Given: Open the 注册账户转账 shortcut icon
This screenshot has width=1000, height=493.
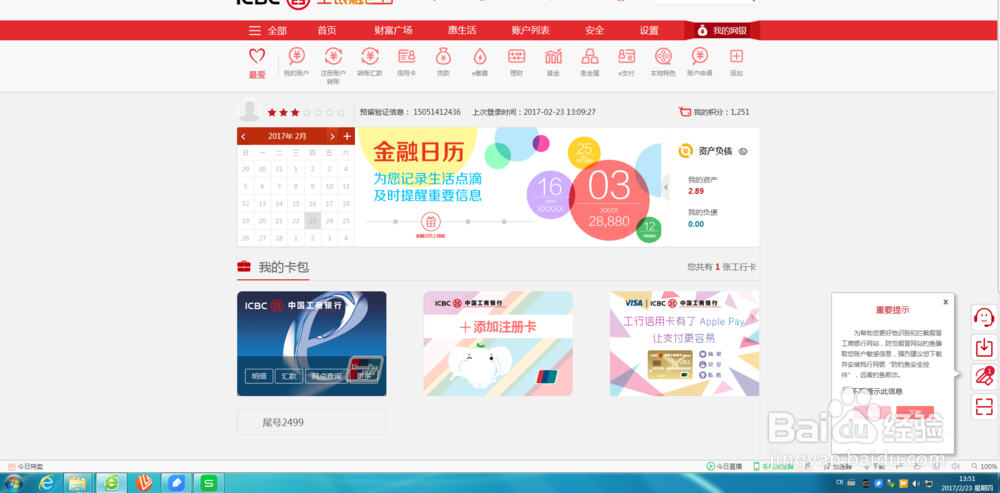Looking at the screenshot, I should tap(333, 56).
